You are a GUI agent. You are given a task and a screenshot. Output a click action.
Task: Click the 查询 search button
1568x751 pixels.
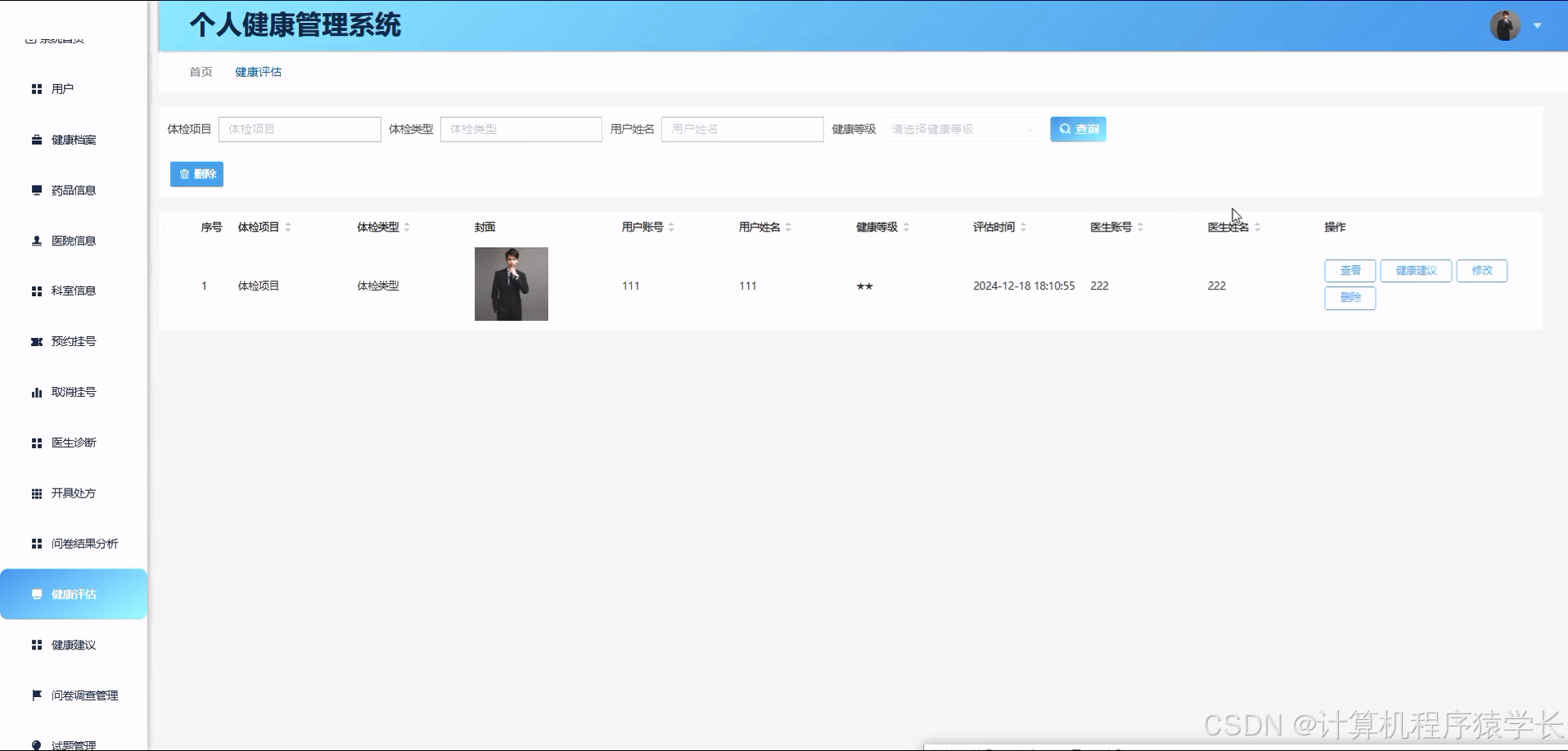click(1078, 128)
